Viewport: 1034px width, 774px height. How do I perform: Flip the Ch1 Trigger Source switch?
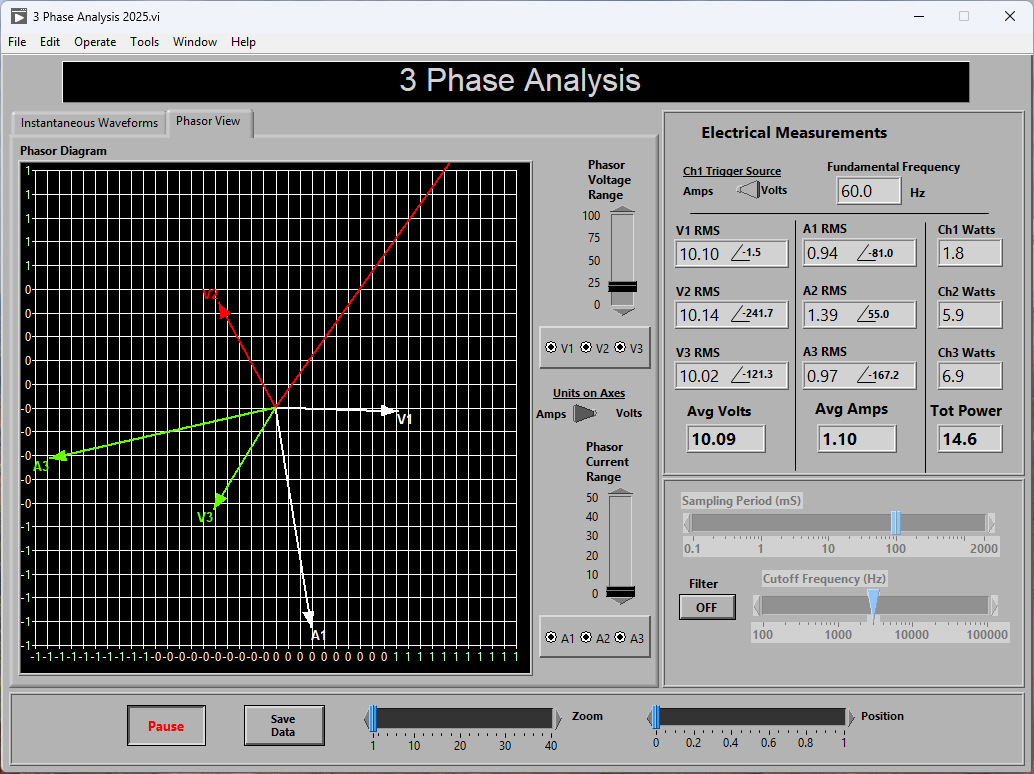[x=747, y=189]
